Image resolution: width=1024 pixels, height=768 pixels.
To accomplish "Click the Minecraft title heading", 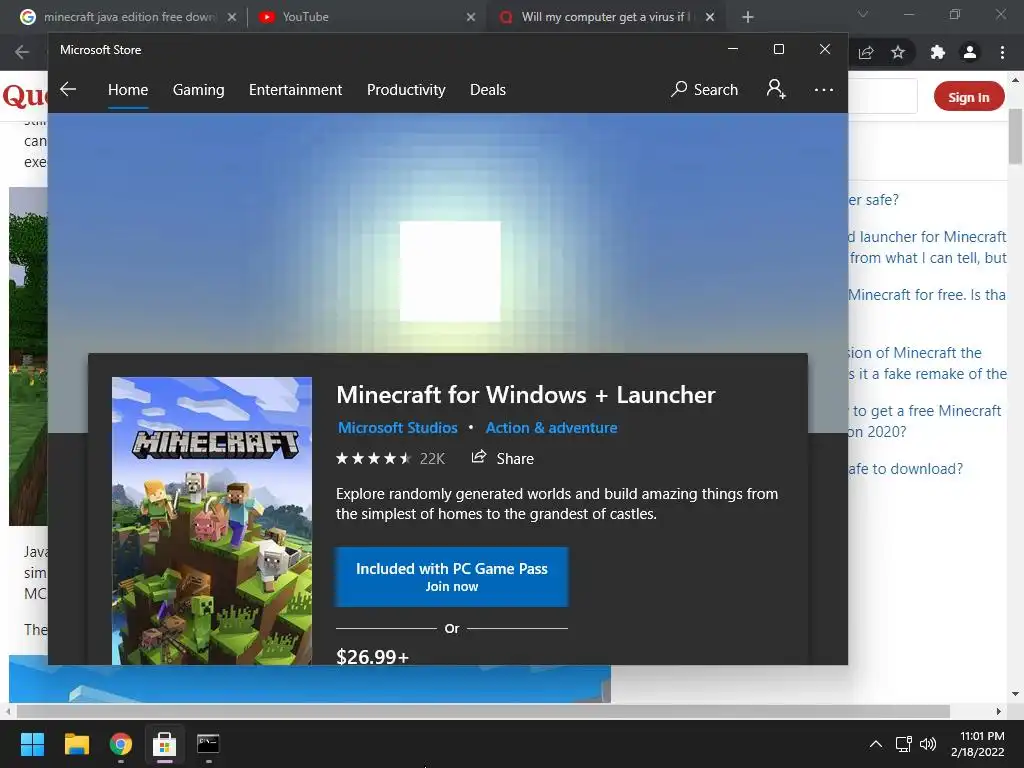I will pyautogui.click(x=526, y=394).
